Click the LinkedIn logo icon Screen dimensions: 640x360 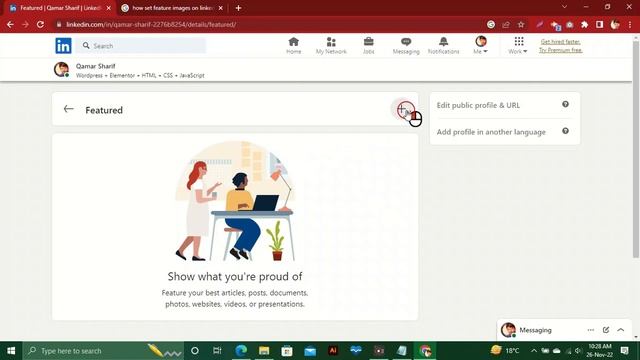63,46
